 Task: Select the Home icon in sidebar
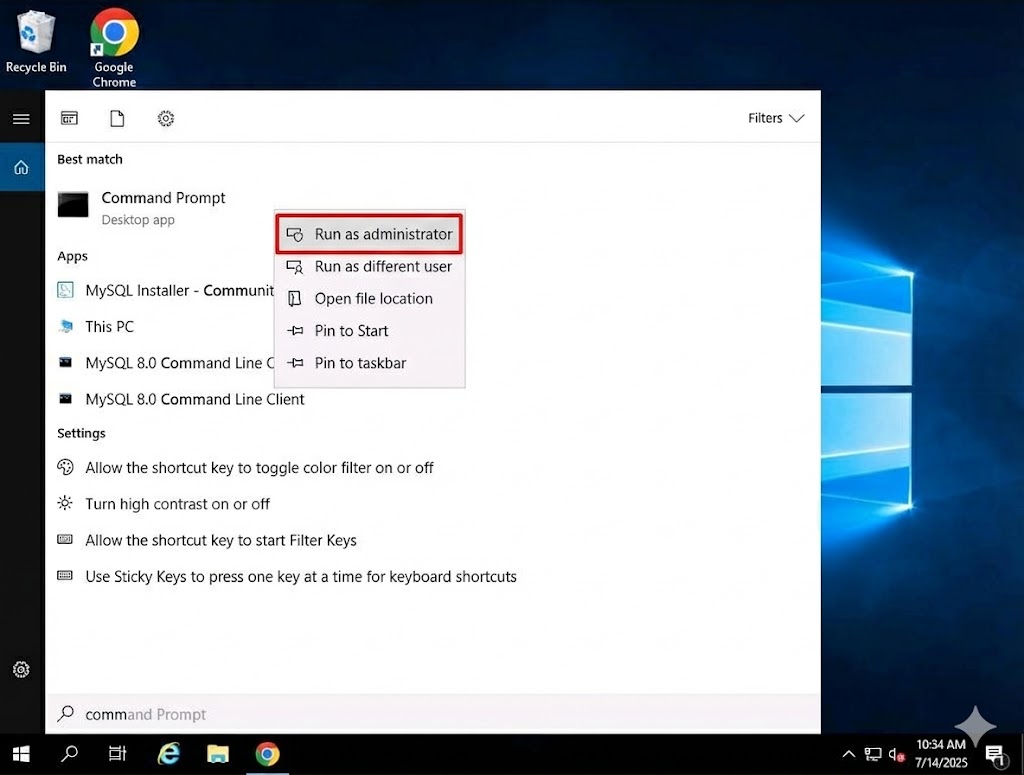pos(21,168)
